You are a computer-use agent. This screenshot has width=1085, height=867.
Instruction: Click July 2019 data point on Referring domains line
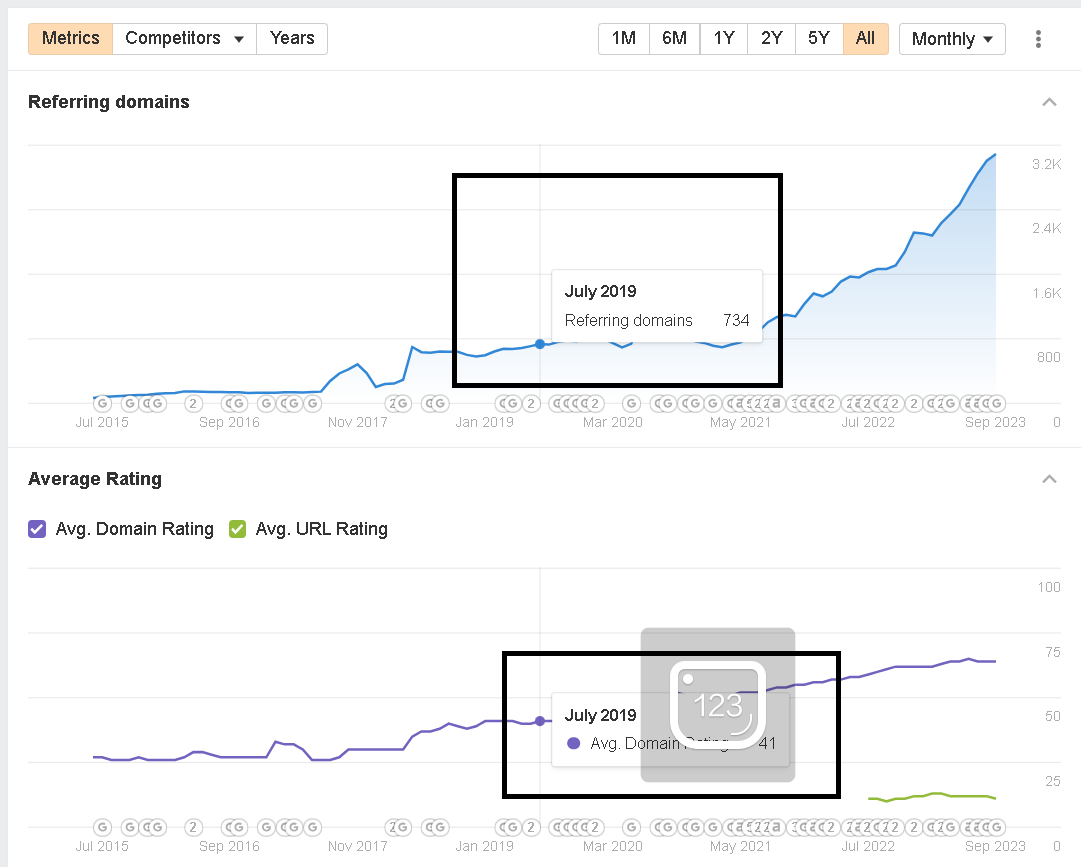point(540,344)
